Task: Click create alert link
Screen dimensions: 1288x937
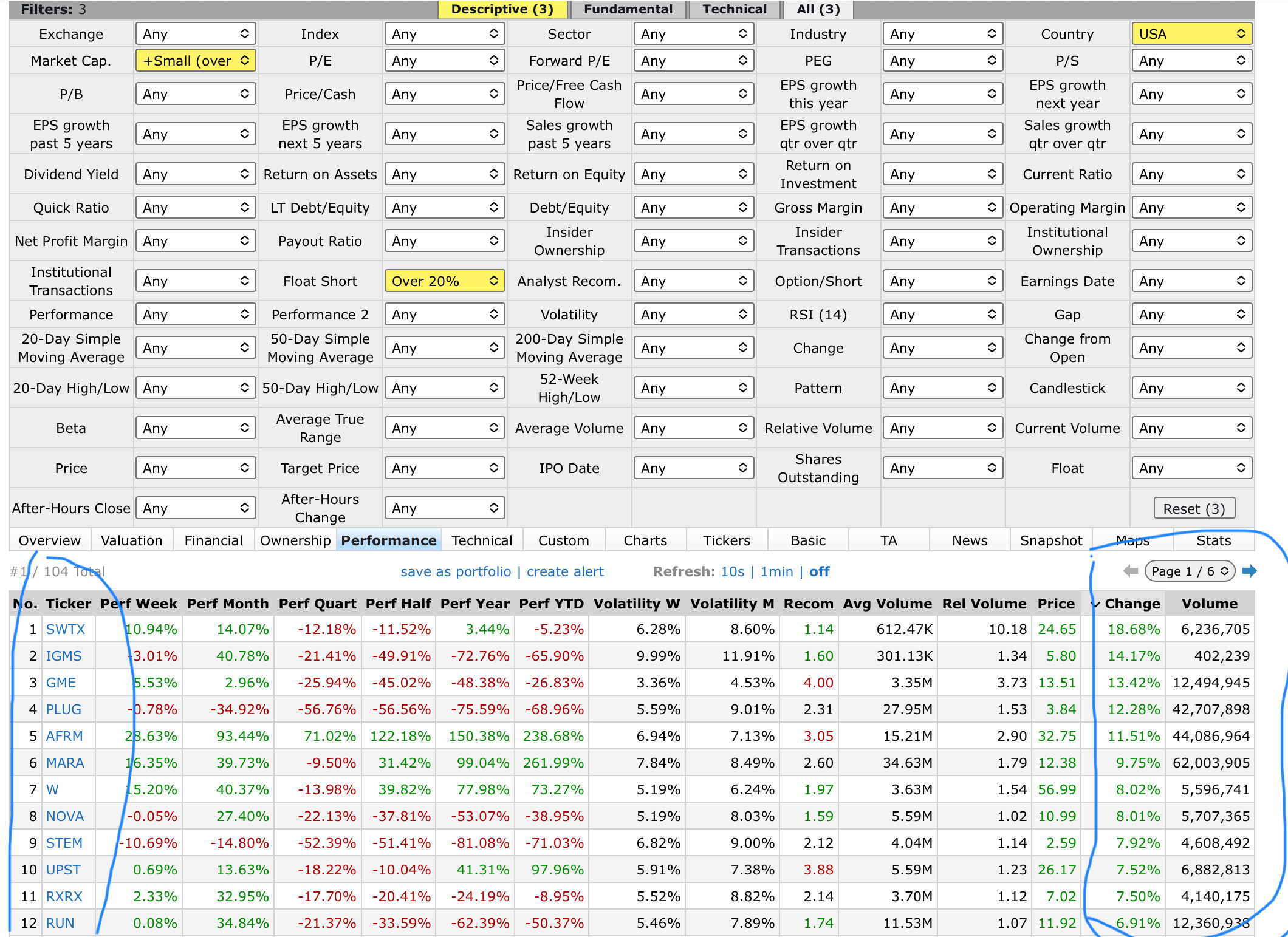Action: coord(565,571)
